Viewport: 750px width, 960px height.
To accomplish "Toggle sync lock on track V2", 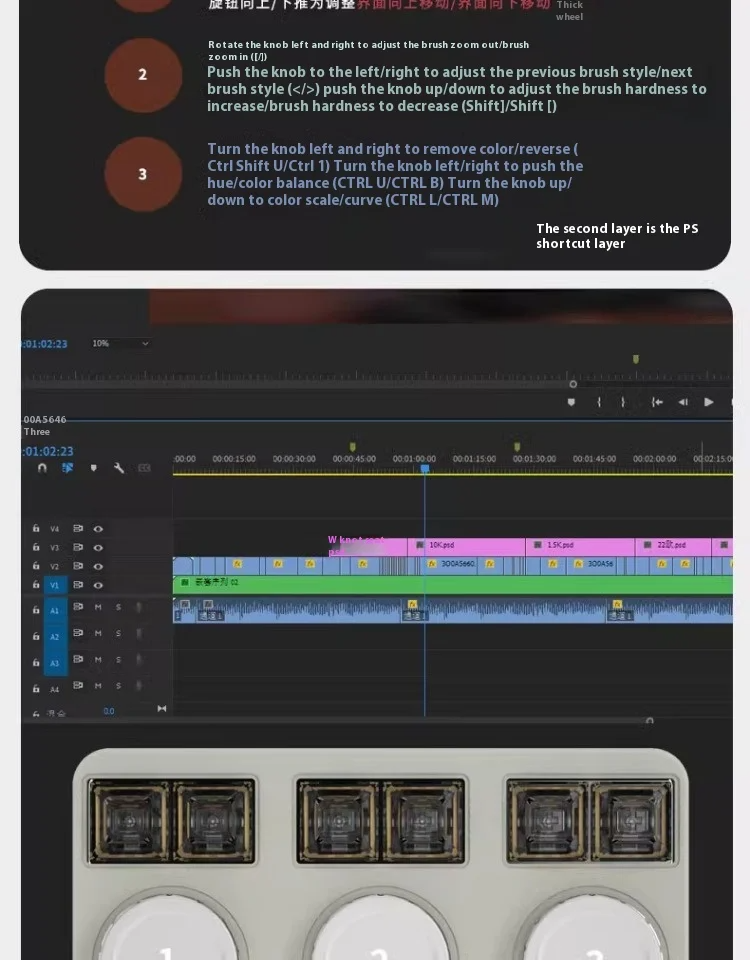I will 78,566.
